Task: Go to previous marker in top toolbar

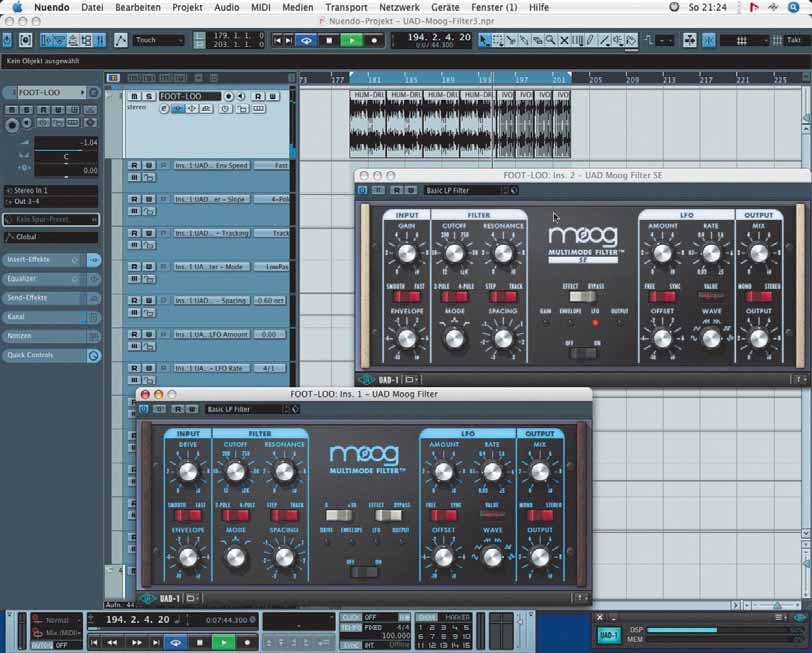Action: (x=278, y=40)
